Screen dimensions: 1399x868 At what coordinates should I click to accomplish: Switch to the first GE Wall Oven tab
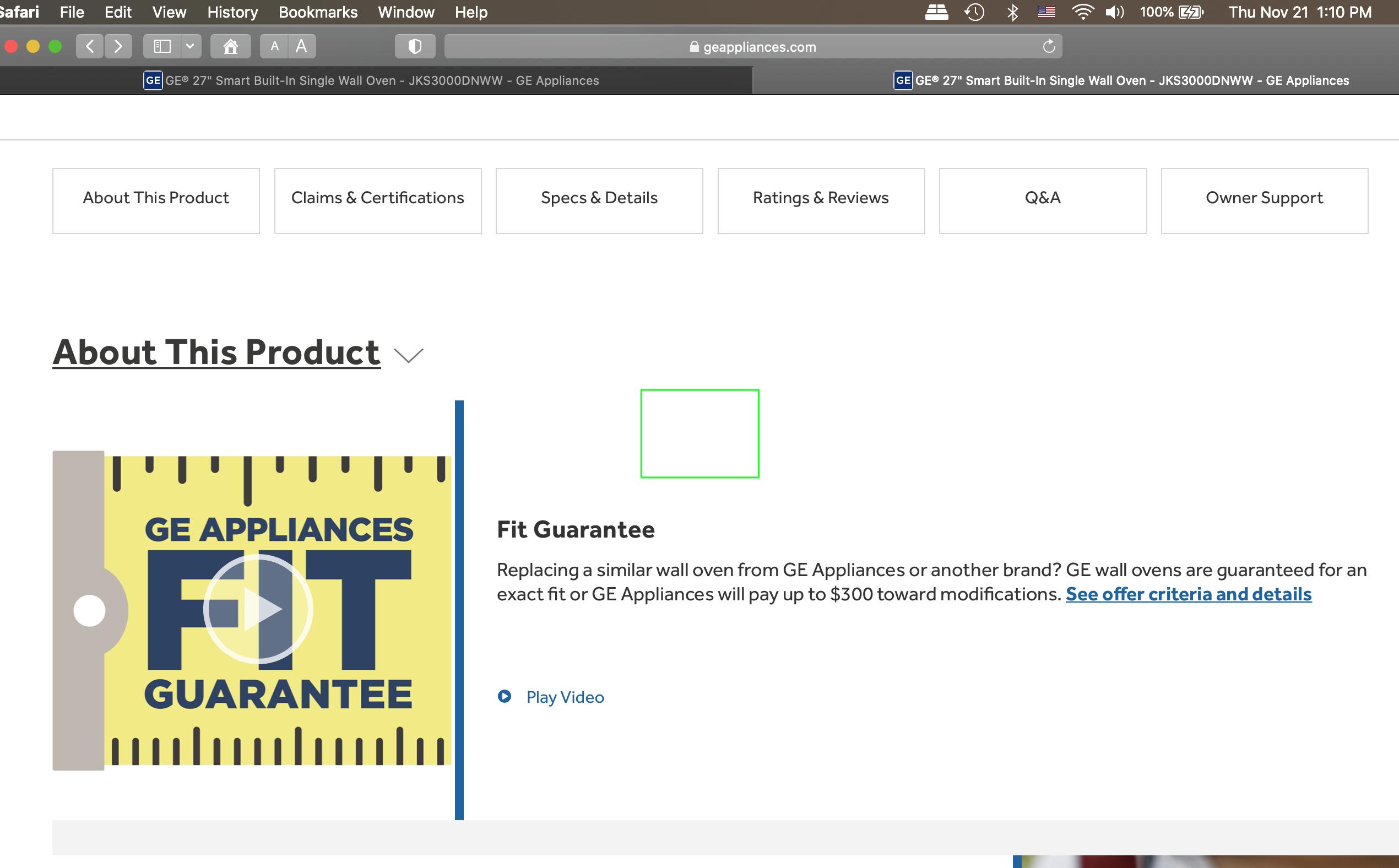pyautogui.click(x=376, y=80)
